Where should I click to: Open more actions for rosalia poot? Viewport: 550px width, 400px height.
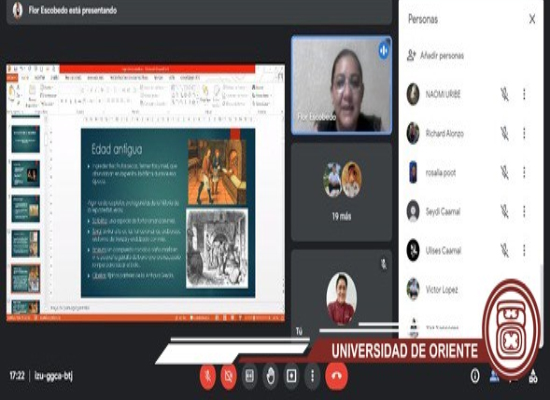pos(524,172)
